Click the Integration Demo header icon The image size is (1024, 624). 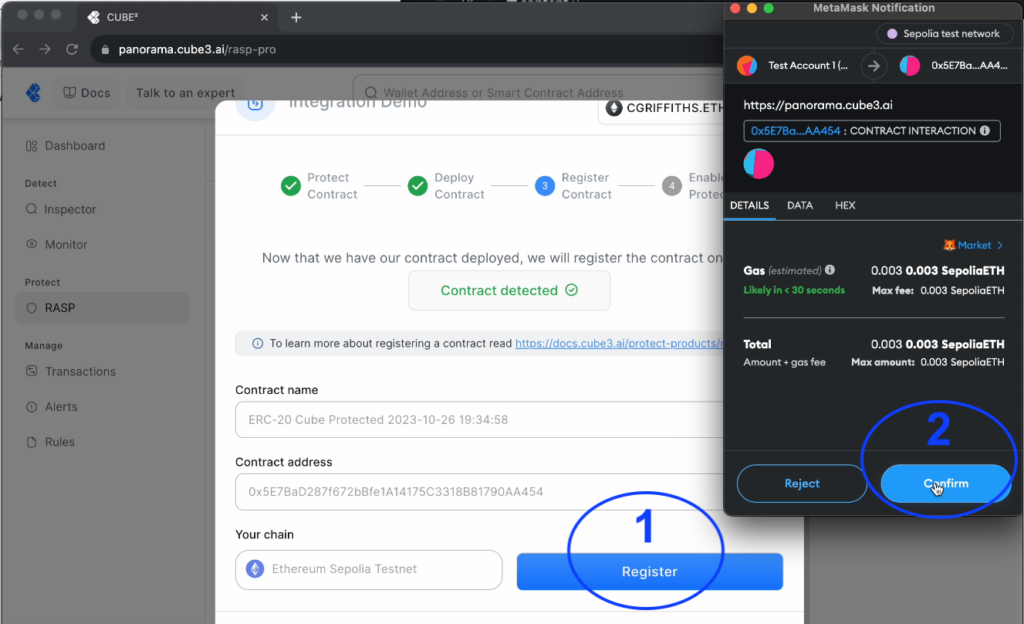coord(255,106)
